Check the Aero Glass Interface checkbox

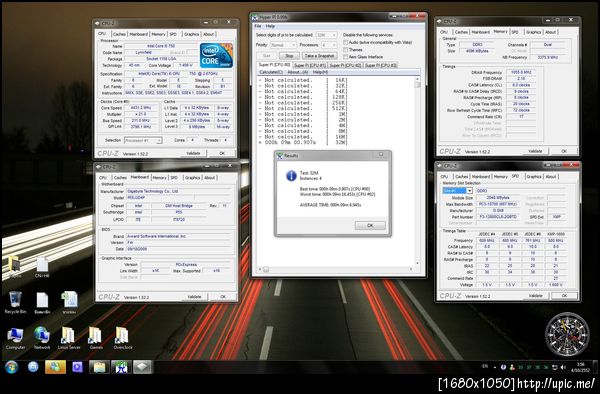346,57
